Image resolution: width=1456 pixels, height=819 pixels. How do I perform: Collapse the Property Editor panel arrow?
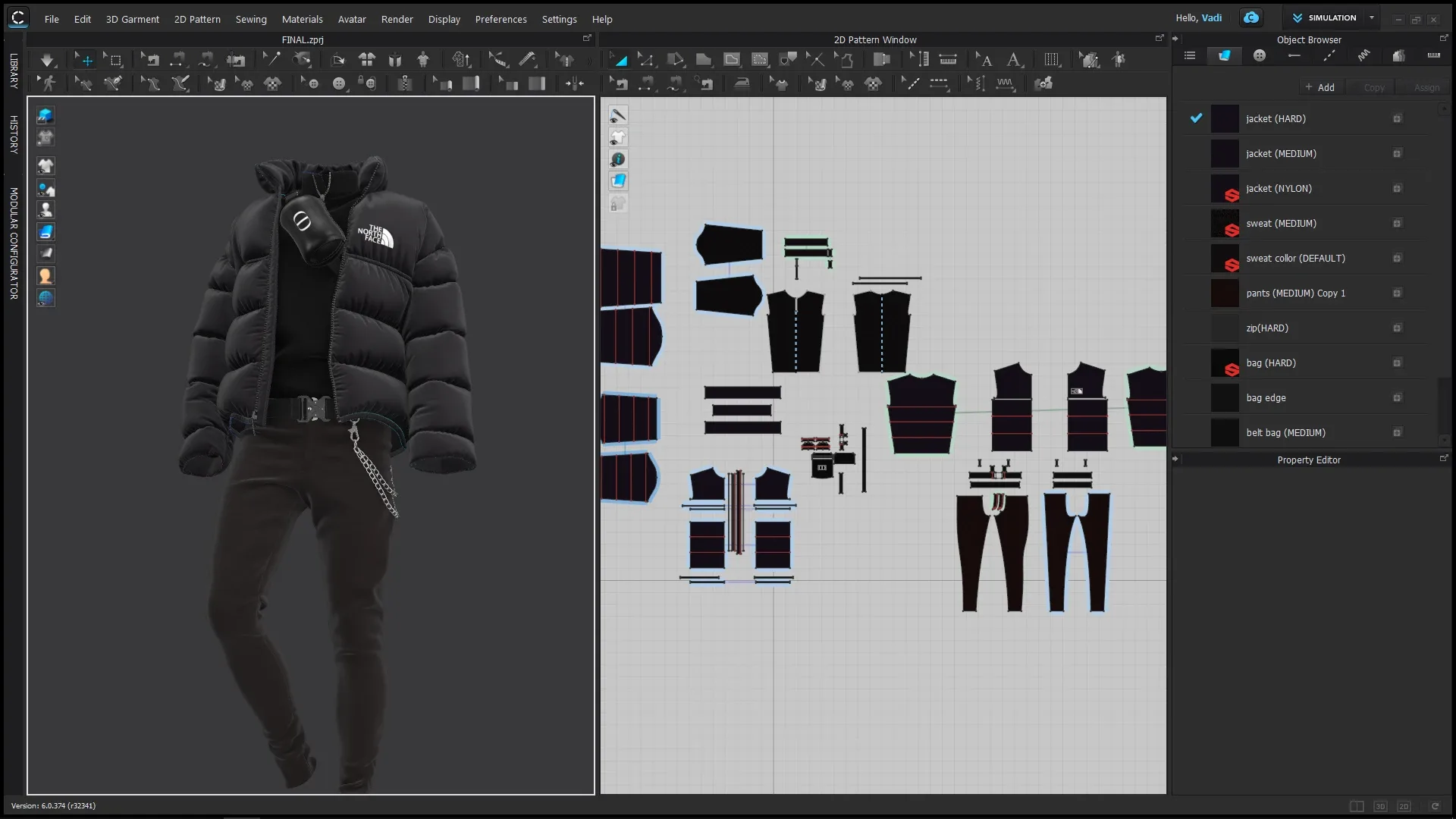coord(1175,459)
